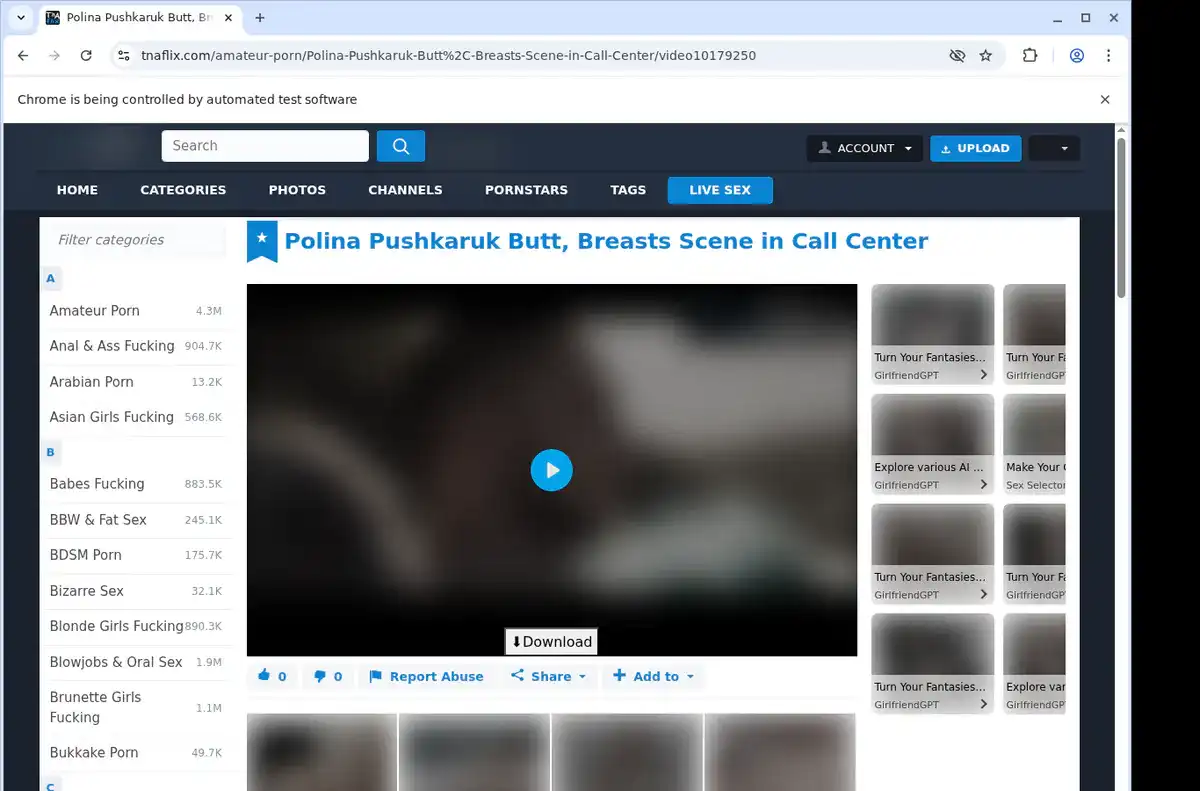
Task: Open the PHOTOS nav item
Action: coord(297,190)
